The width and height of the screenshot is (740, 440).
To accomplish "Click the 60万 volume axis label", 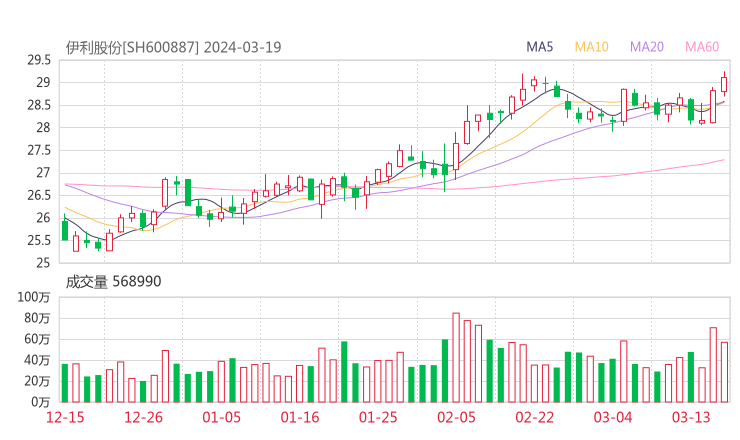I will pos(37,339).
